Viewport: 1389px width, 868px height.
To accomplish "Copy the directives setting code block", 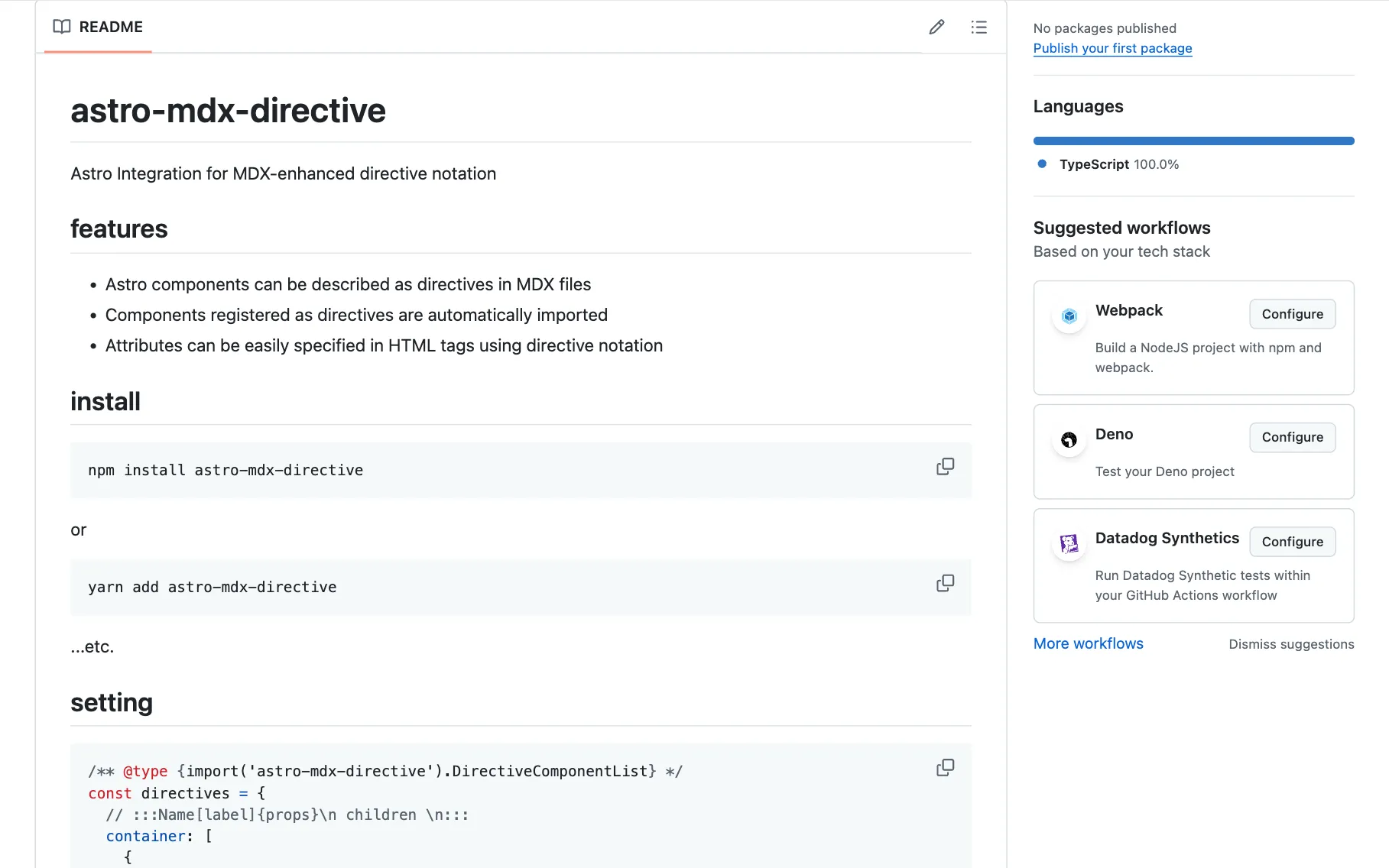I will (945, 768).
